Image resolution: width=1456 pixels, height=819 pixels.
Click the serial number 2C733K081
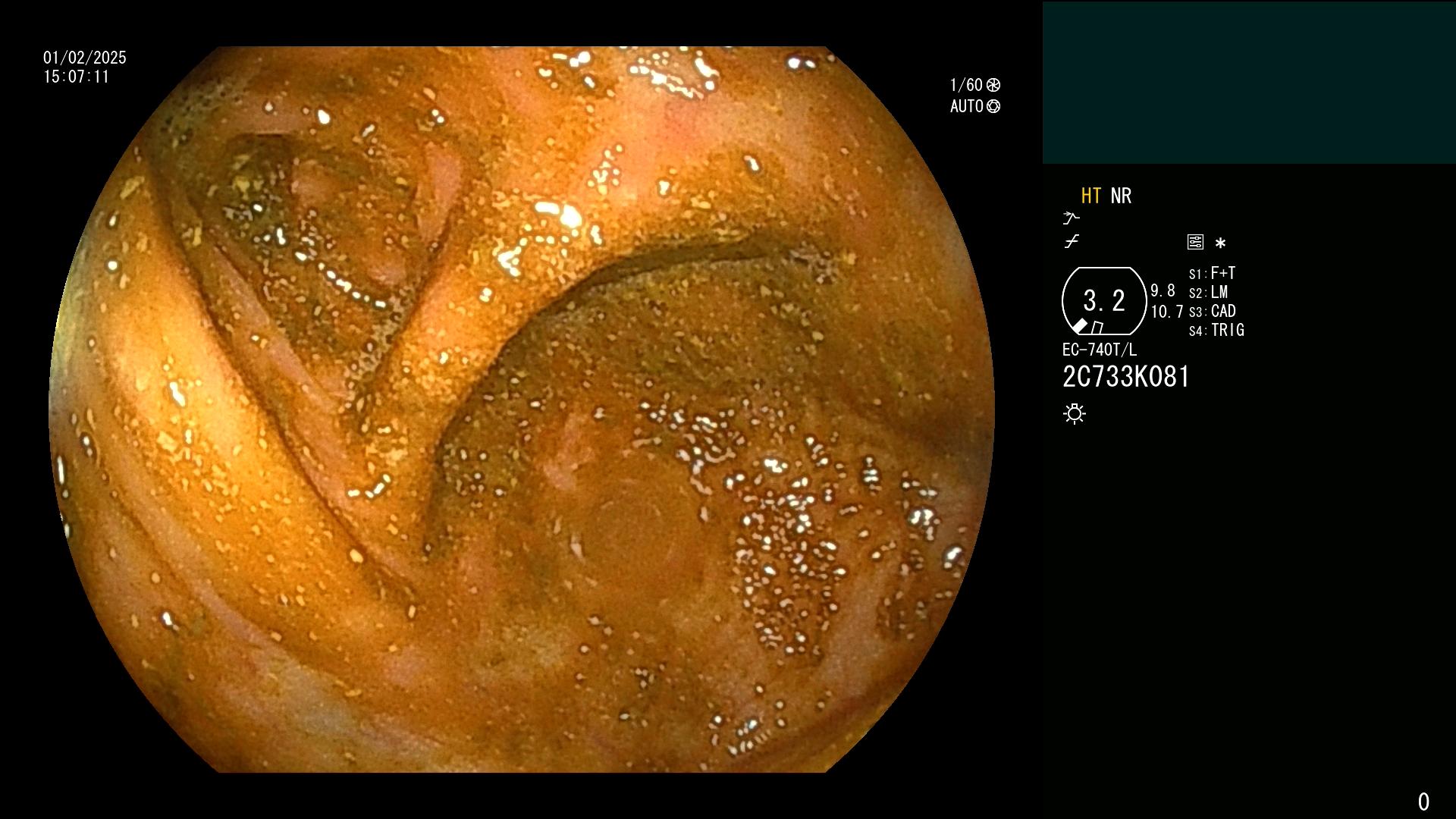pos(1126,377)
